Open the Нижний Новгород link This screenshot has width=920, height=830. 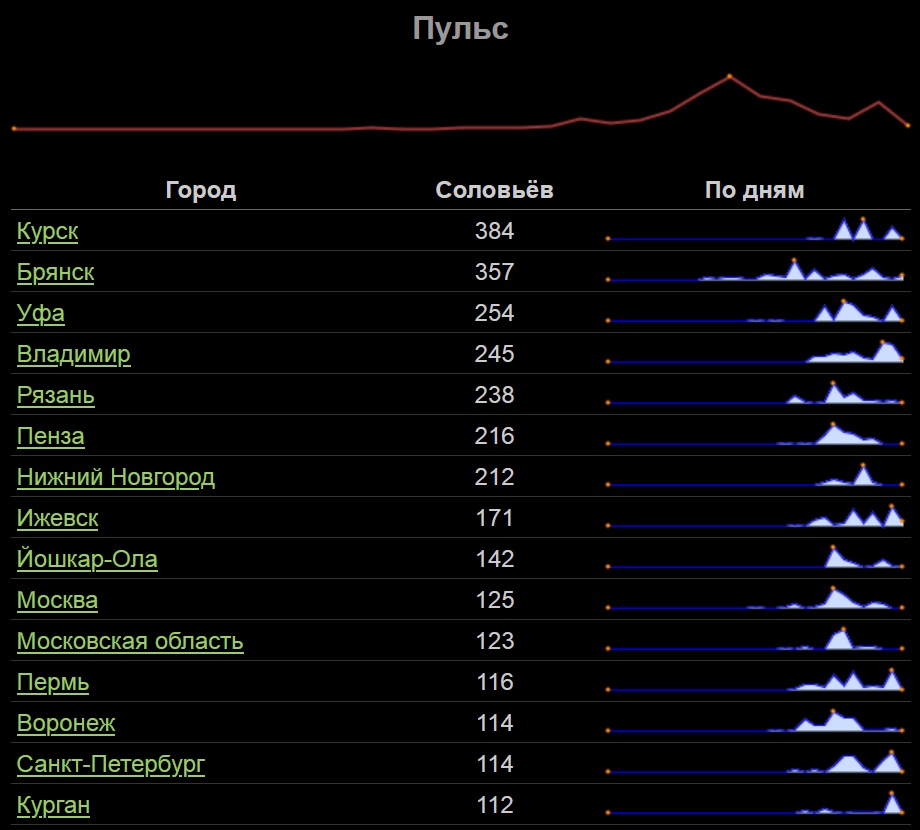(x=115, y=477)
